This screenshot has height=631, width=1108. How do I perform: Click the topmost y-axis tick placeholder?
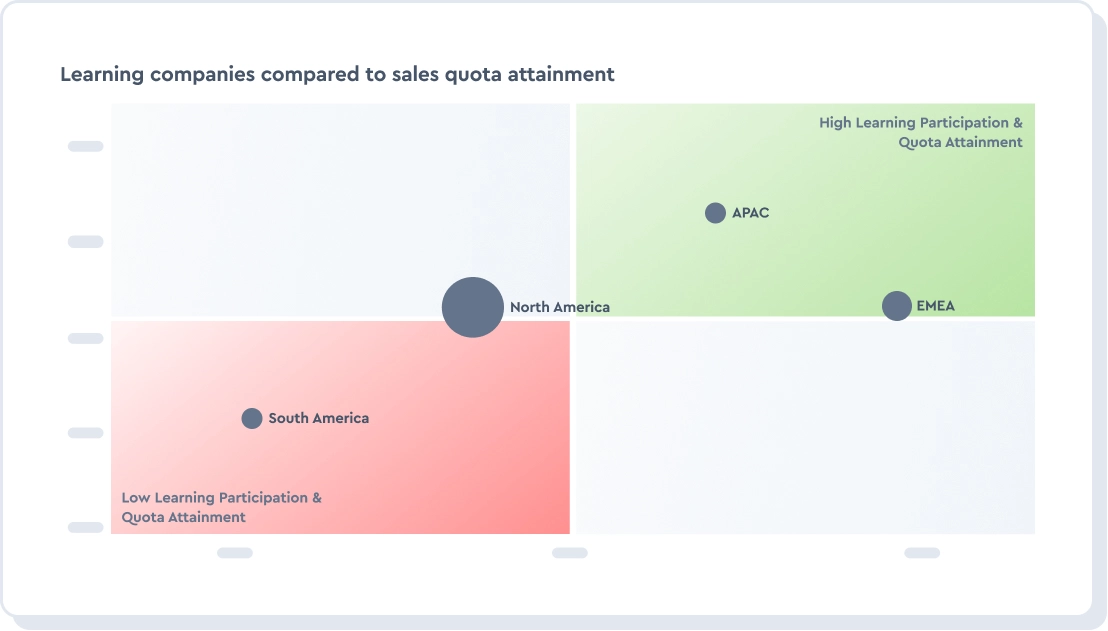pyautogui.click(x=86, y=146)
